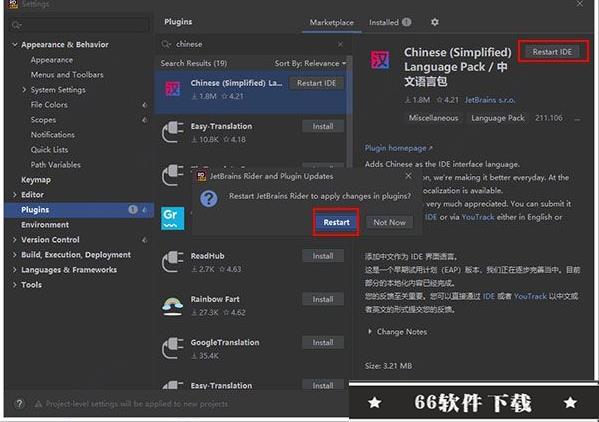Select Keymap in the settings tree
Viewport: 599px width, 422px height.
[36, 180]
